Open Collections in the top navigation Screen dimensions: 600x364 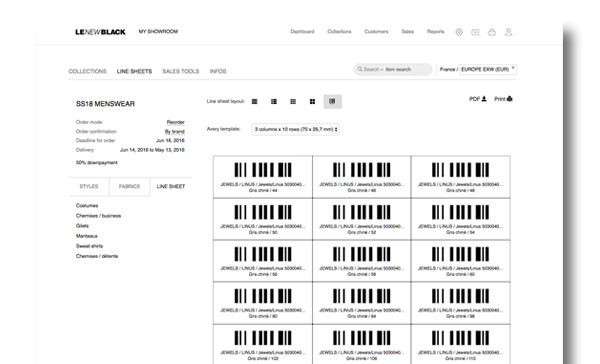(339, 32)
